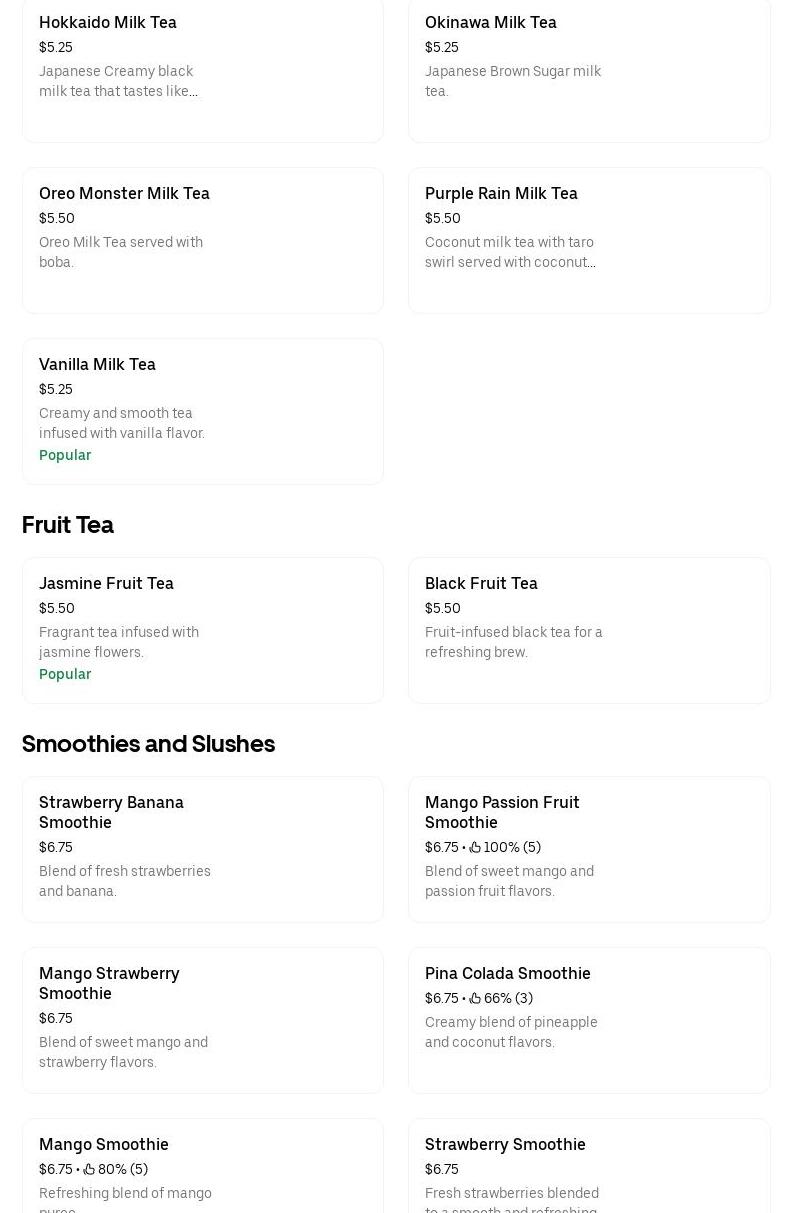Click the thumbs-up rating icon beside Mango Smoothie price
The width and height of the screenshot is (804, 1213).
coord(89,1169)
